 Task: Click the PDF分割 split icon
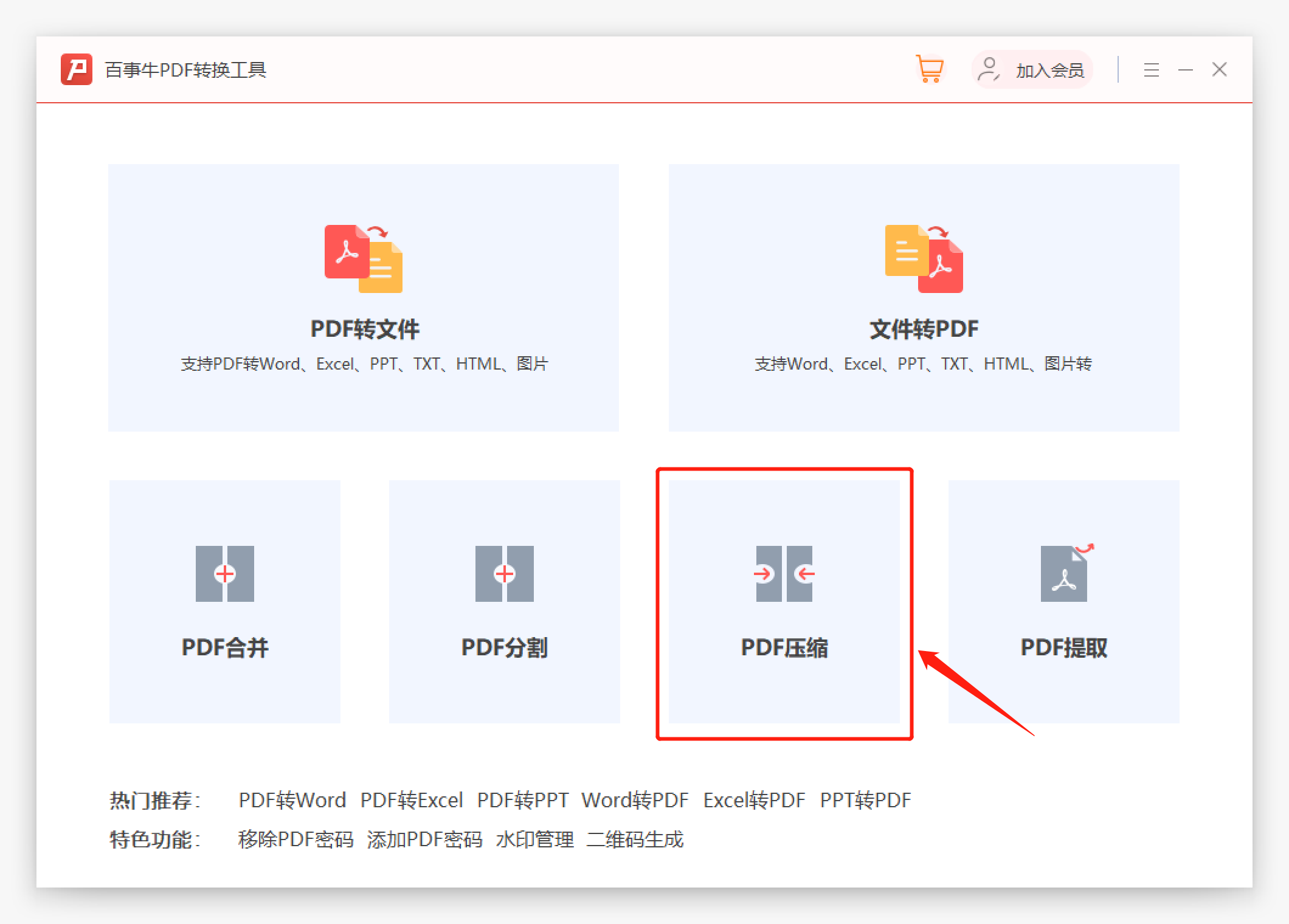(x=505, y=574)
